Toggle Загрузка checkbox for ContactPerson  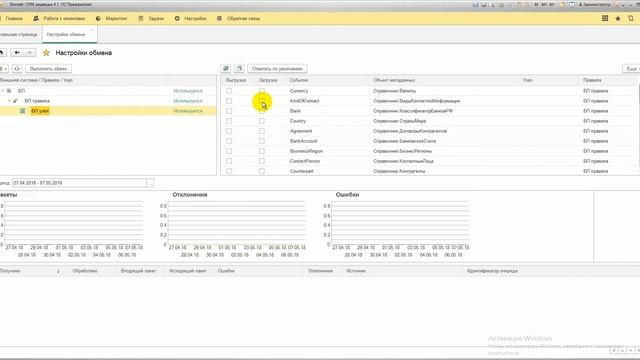point(262,161)
